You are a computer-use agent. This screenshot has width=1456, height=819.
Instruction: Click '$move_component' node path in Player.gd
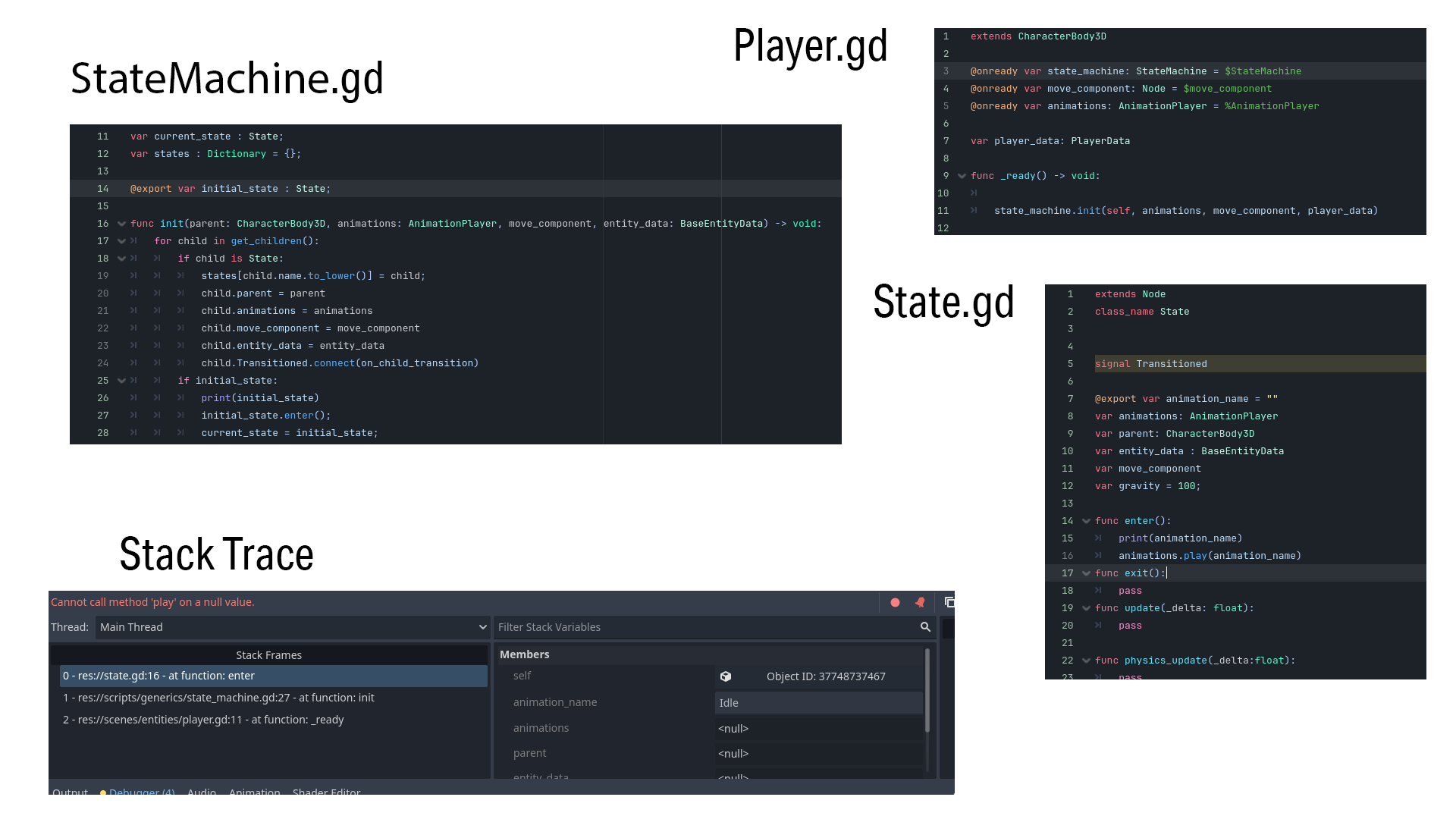(1227, 89)
